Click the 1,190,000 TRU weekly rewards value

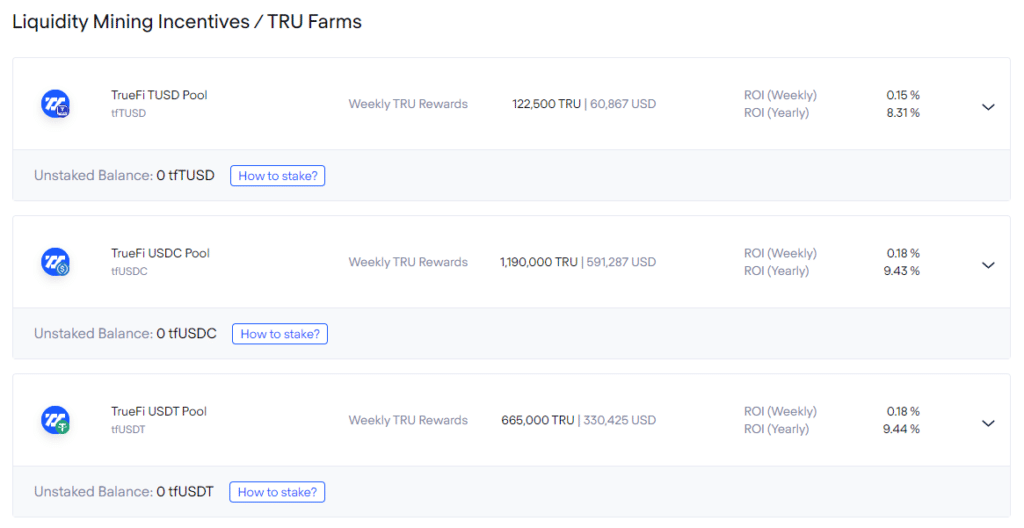tap(539, 262)
